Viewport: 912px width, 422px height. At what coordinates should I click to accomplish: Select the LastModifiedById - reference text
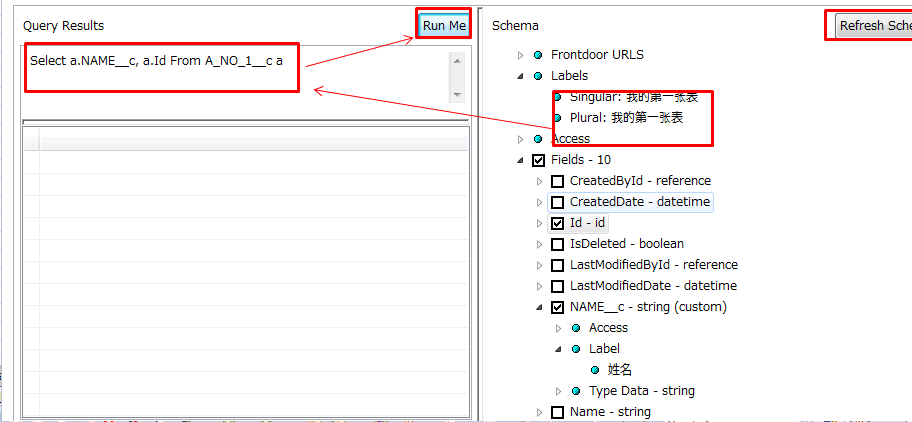click(x=654, y=265)
